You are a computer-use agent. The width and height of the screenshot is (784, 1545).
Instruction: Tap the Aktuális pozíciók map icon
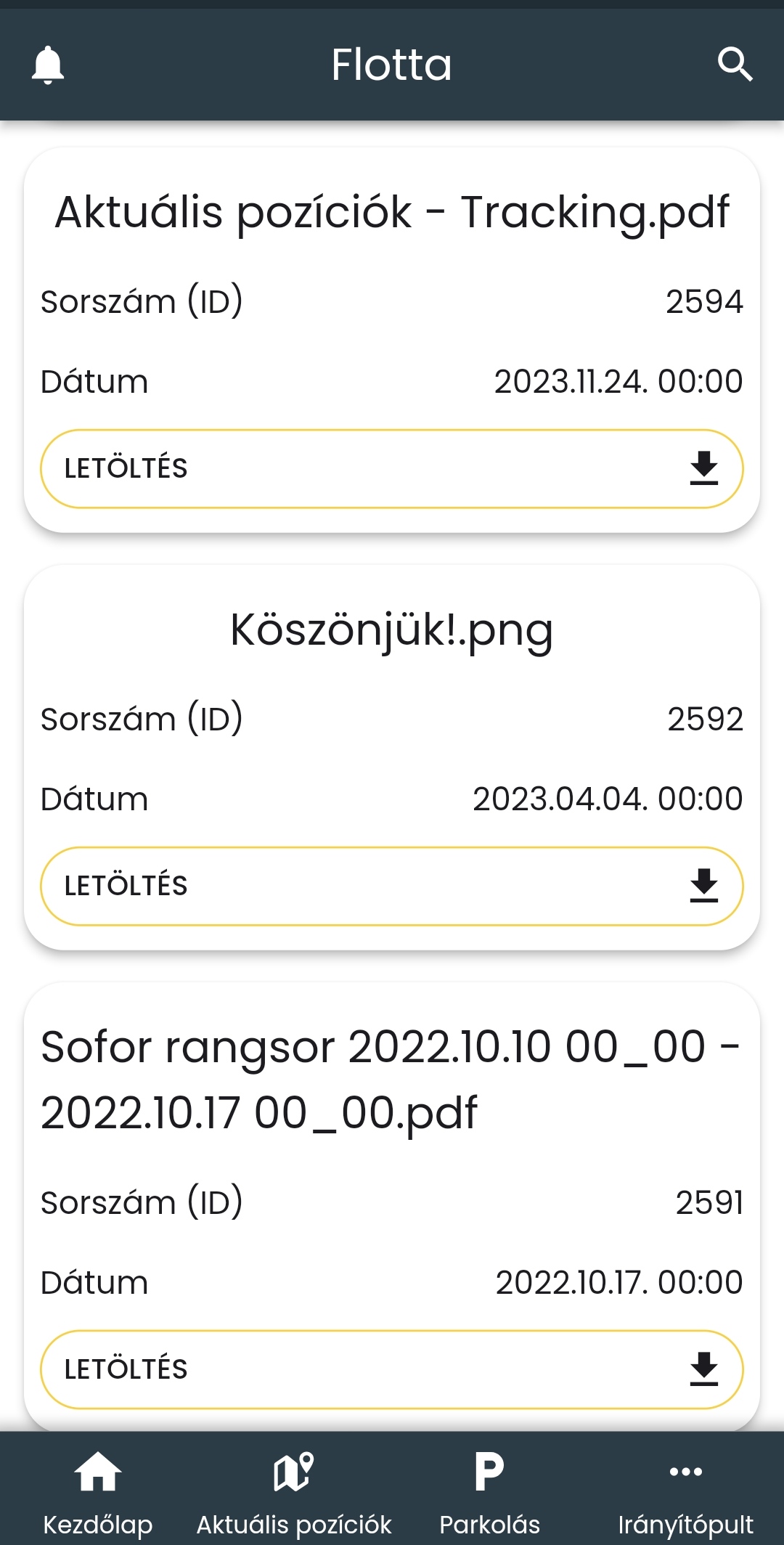click(294, 1472)
